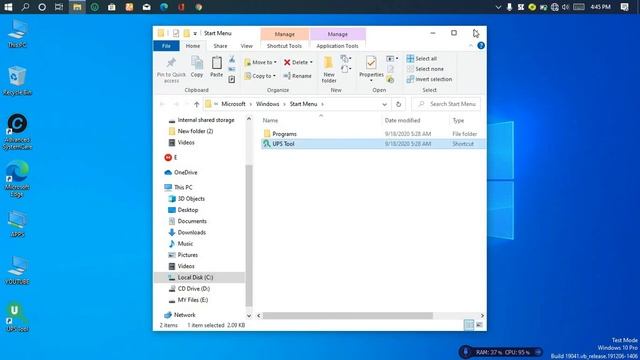Open Downloads in navigation pane
640x360 pixels.
coord(191,232)
